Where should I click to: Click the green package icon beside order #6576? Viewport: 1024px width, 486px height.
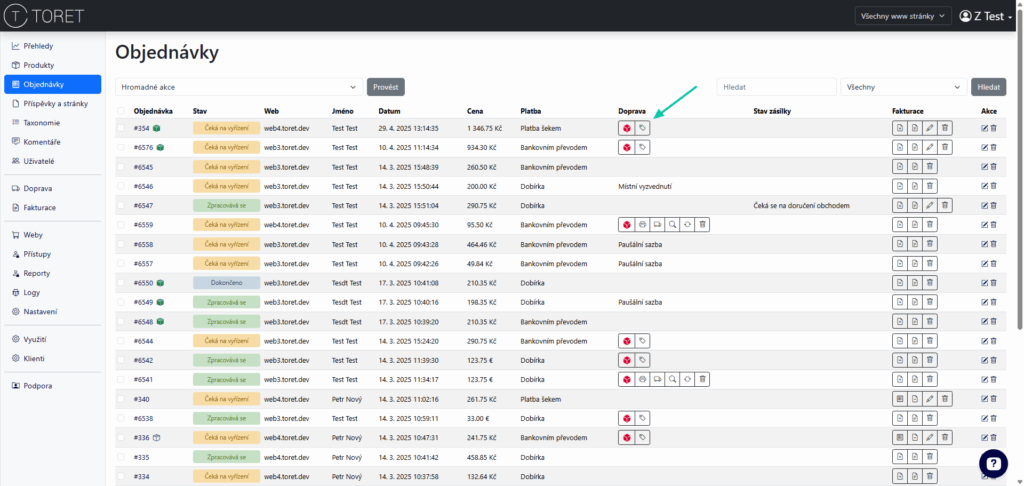tap(160, 148)
